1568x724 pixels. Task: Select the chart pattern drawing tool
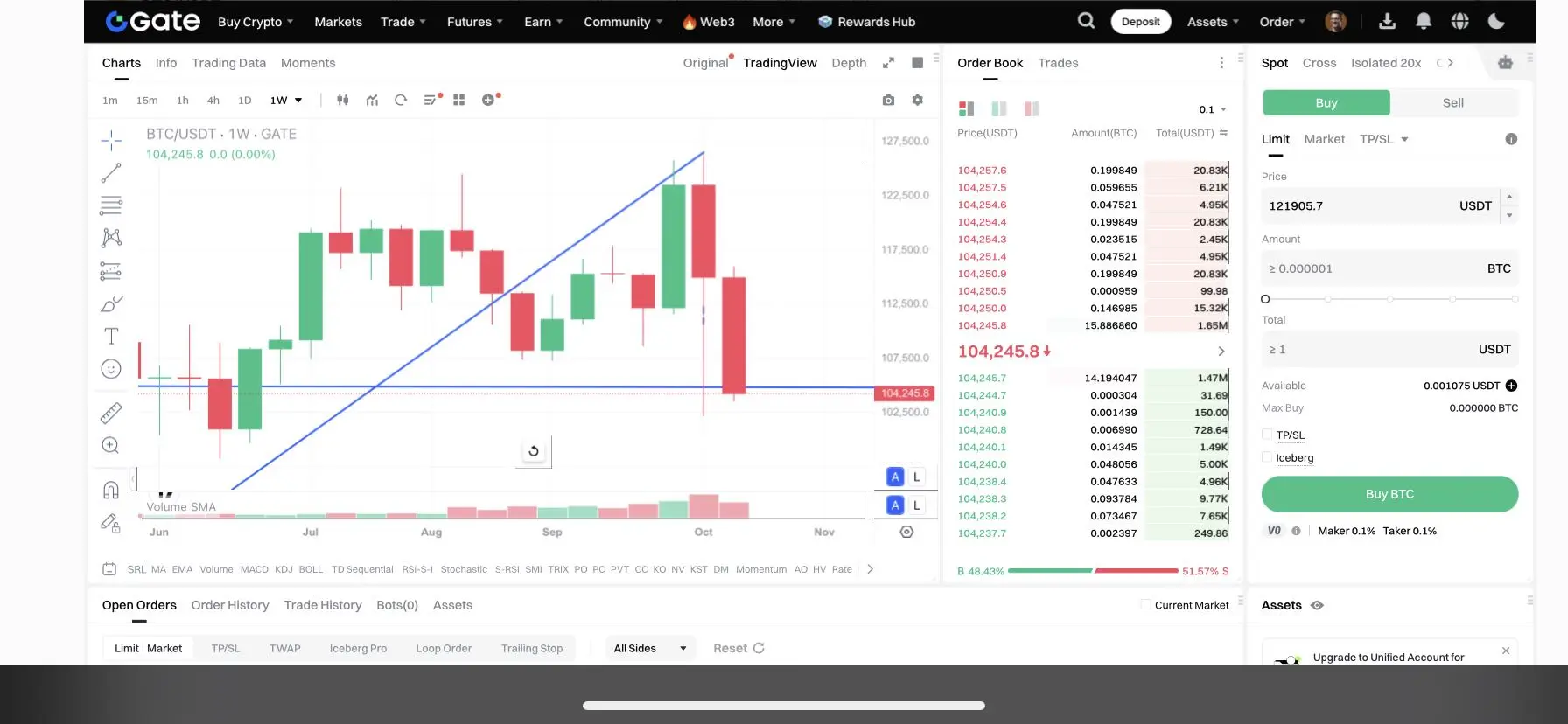pos(111,238)
